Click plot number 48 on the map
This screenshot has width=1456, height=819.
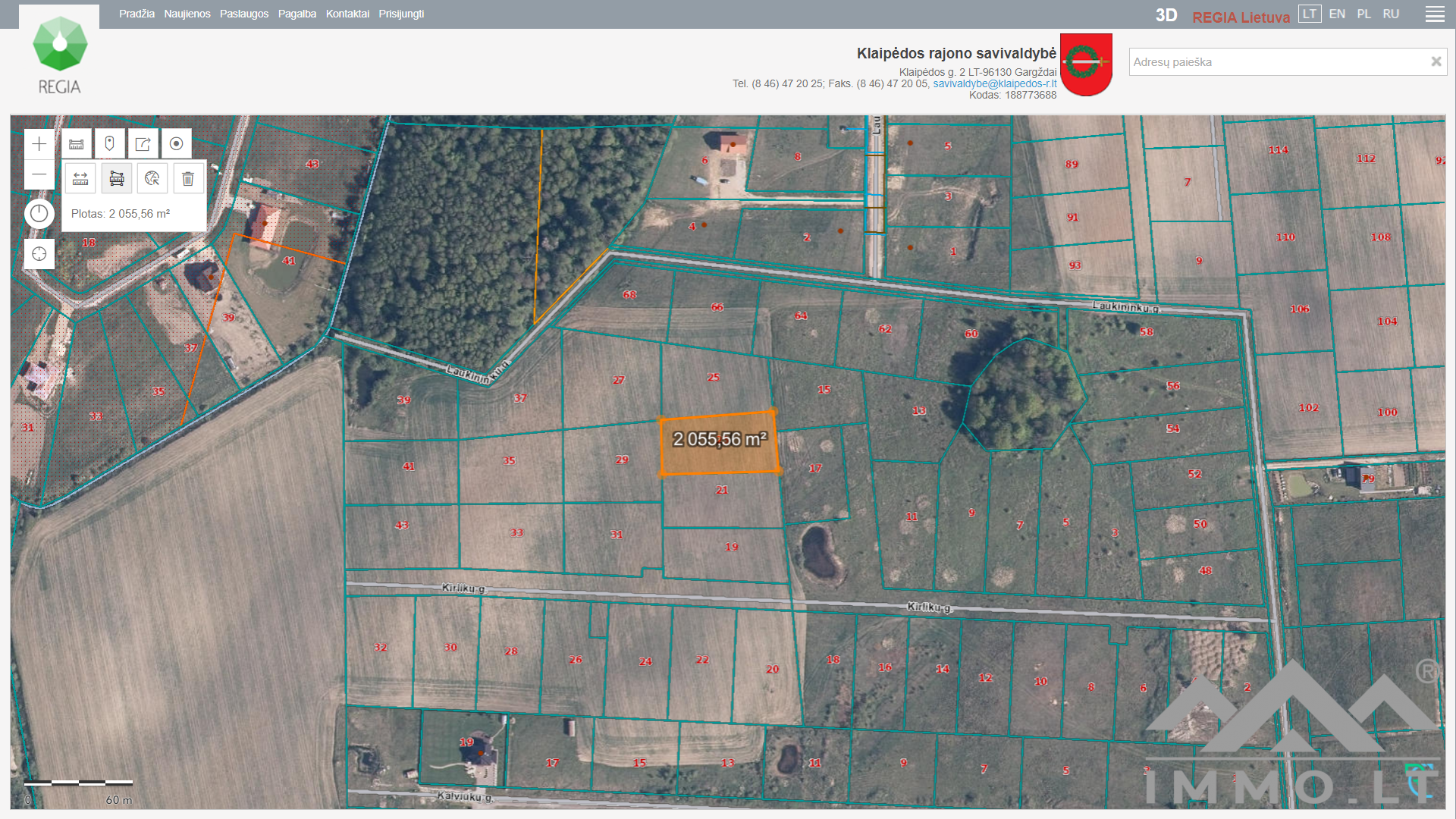[1206, 571]
